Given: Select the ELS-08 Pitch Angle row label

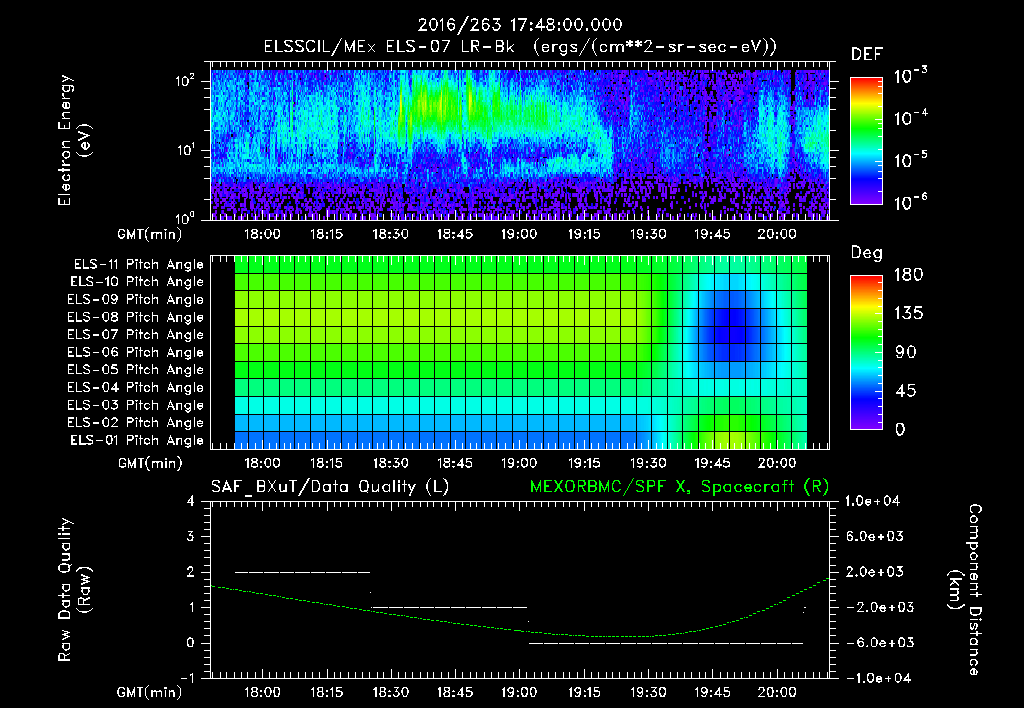Looking at the screenshot, I should pos(136,317).
